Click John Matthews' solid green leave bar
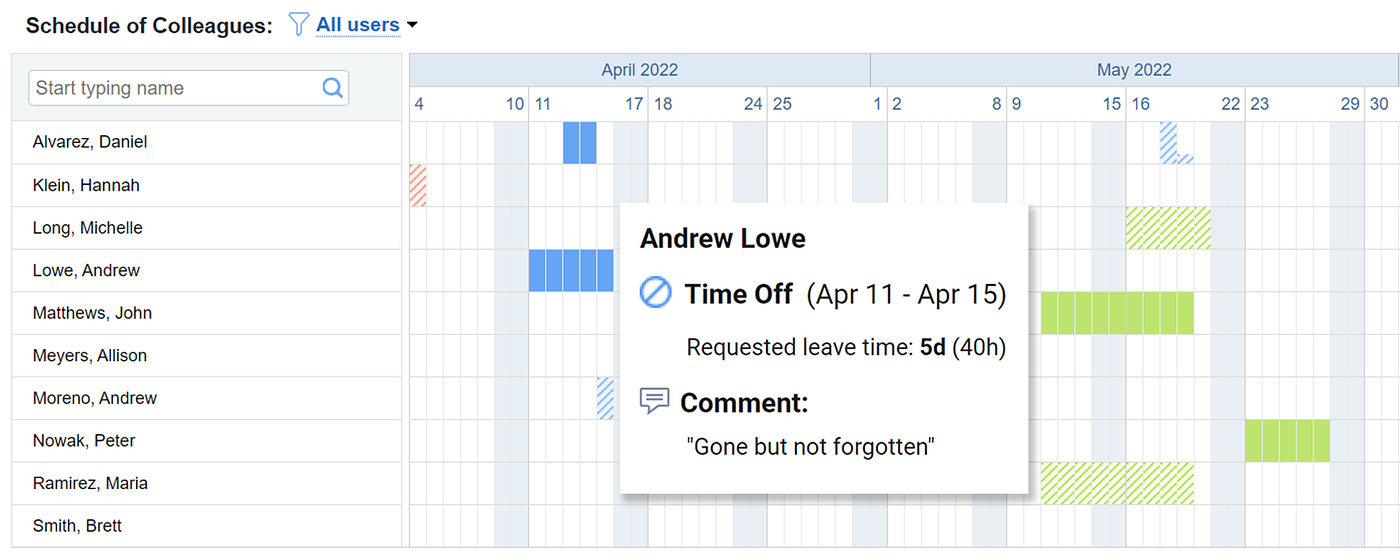 (1117, 313)
